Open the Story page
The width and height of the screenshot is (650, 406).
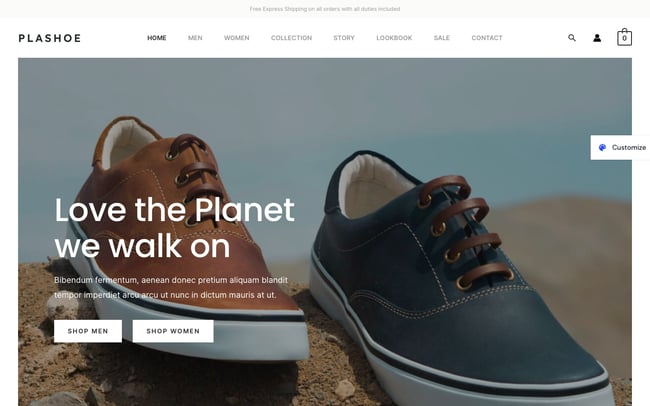coord(344,38)
